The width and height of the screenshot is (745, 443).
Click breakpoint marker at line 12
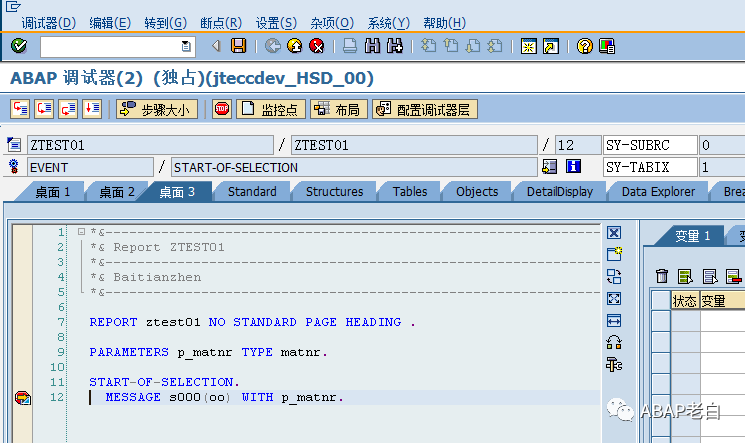coord(22,397)
